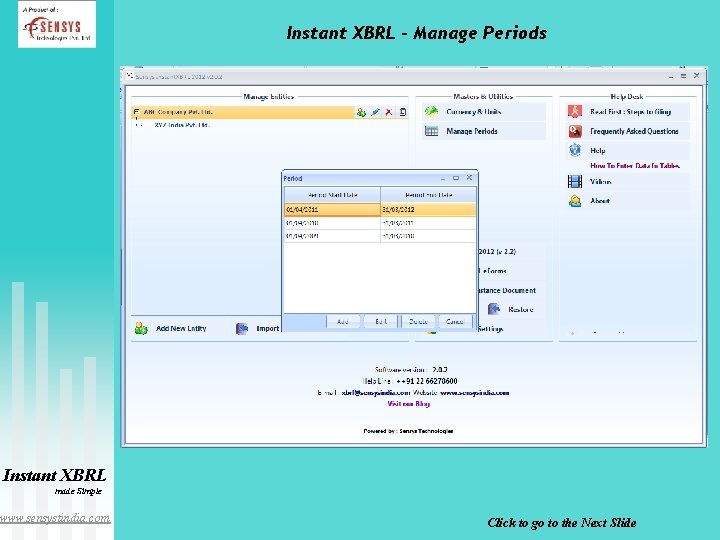Viewport: 720px width, 540px height.
Task: Select start date cell 01/04/2011
Action: 332,209
